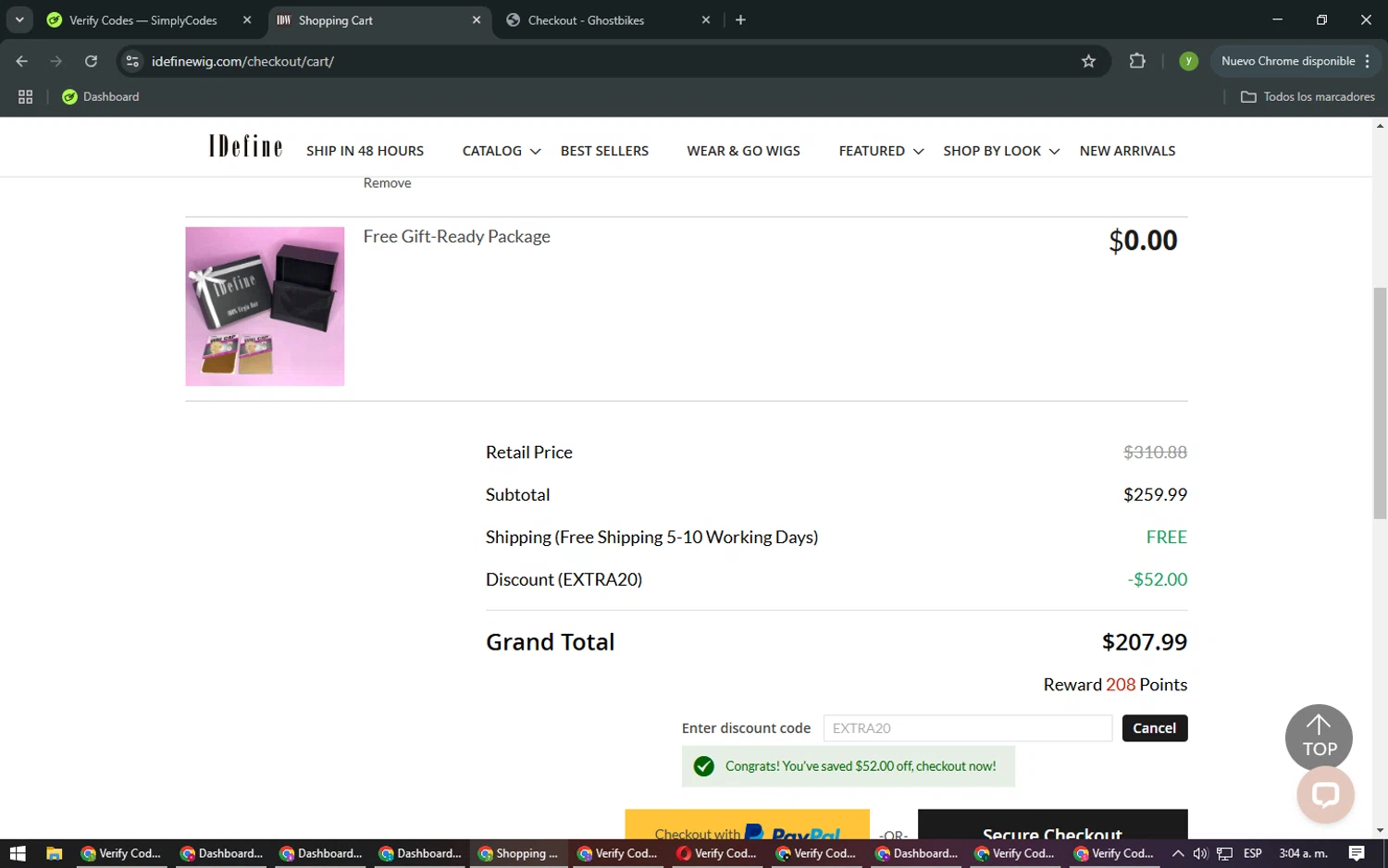Click the volume icon in system tray
This screenshot has height=868, width=1388.
1200,853
